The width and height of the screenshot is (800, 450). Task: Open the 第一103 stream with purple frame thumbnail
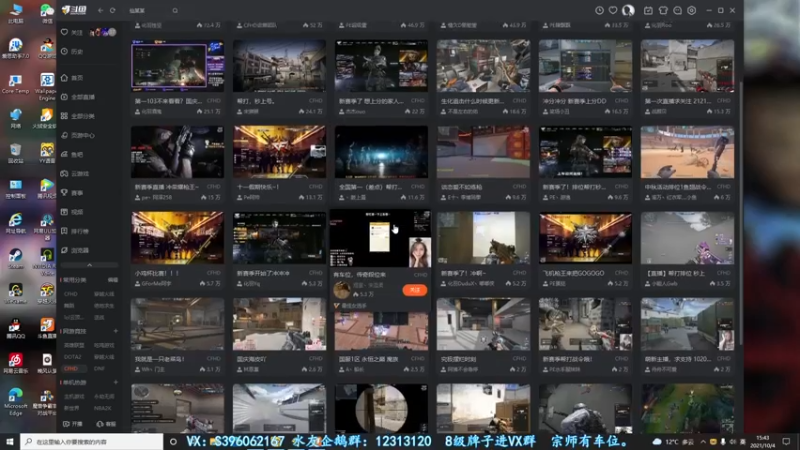pos(177,66)
